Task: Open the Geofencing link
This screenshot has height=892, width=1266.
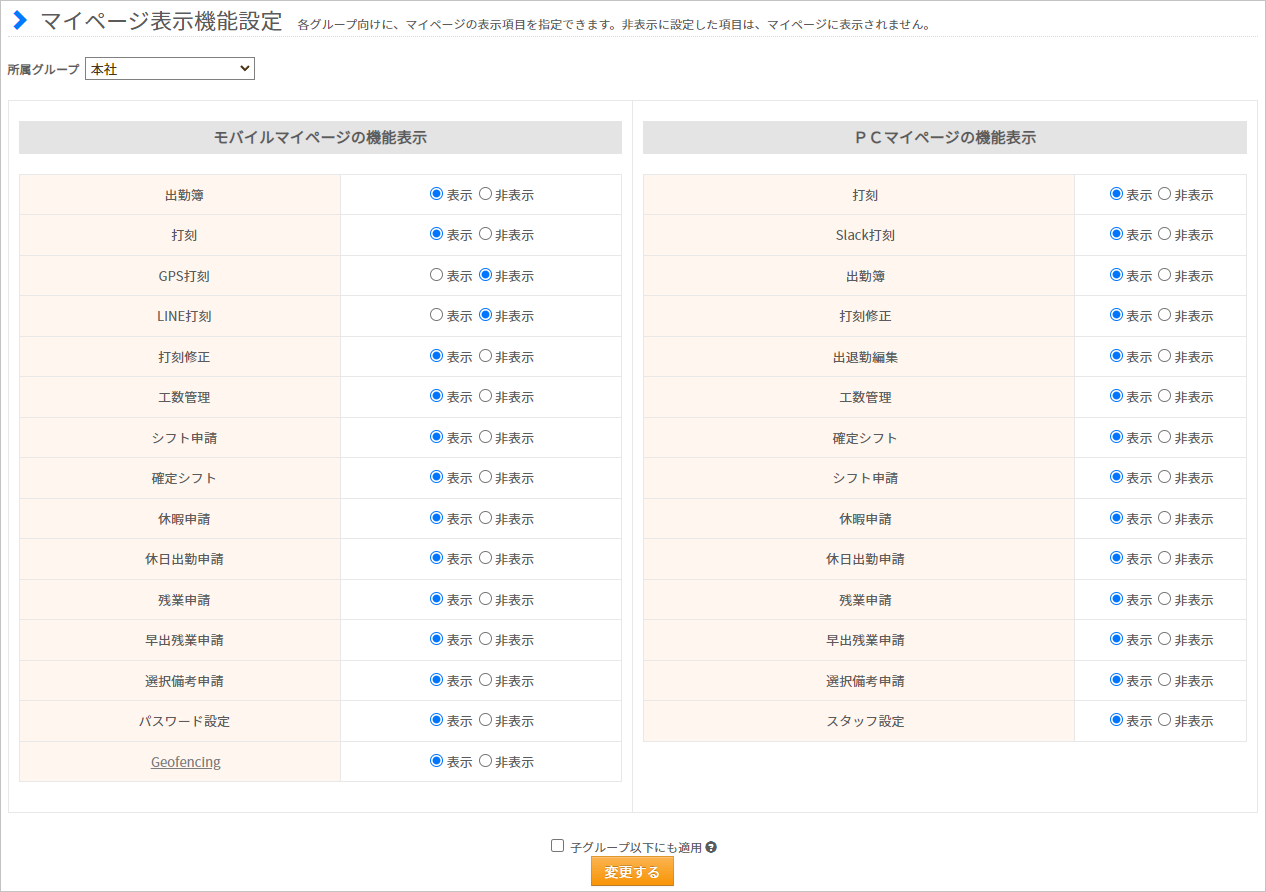Action: pyautogui.click(x=186, y=762)
